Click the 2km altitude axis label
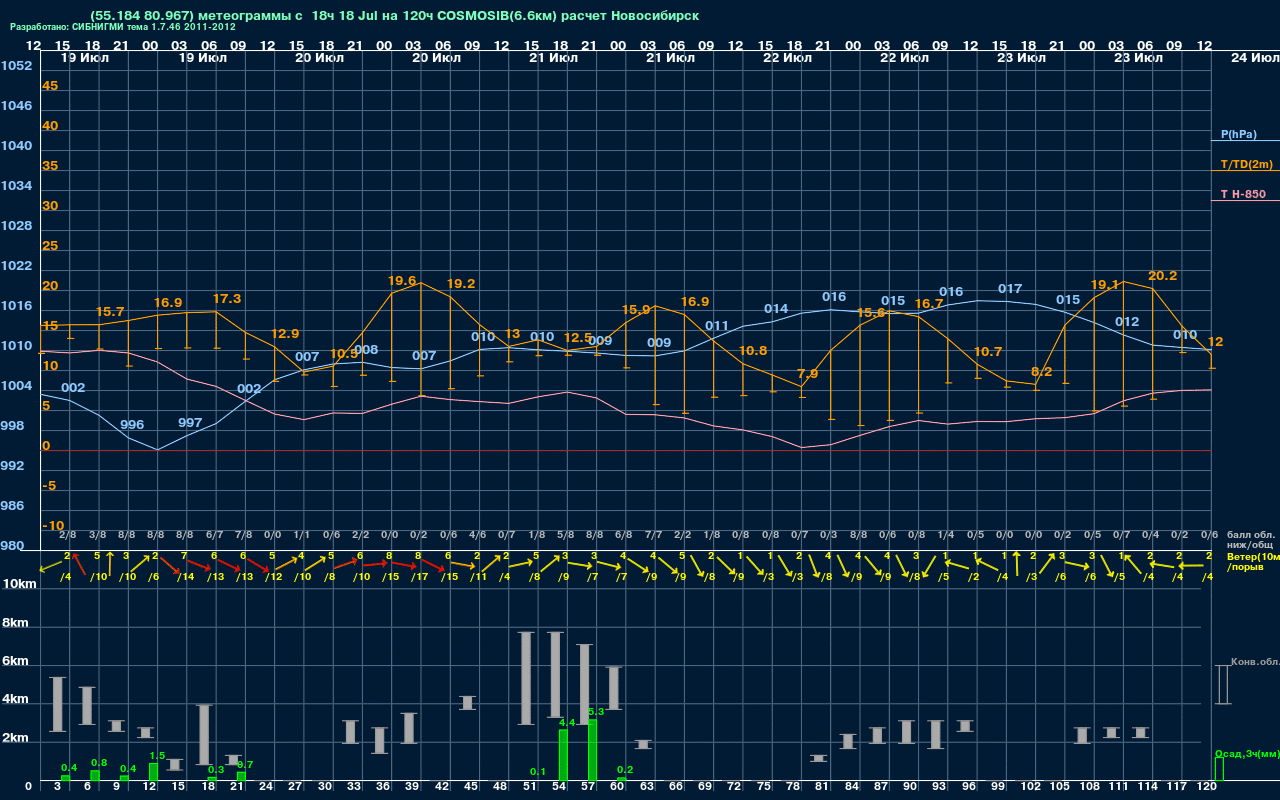1280x800 pixels. [13, 740]
